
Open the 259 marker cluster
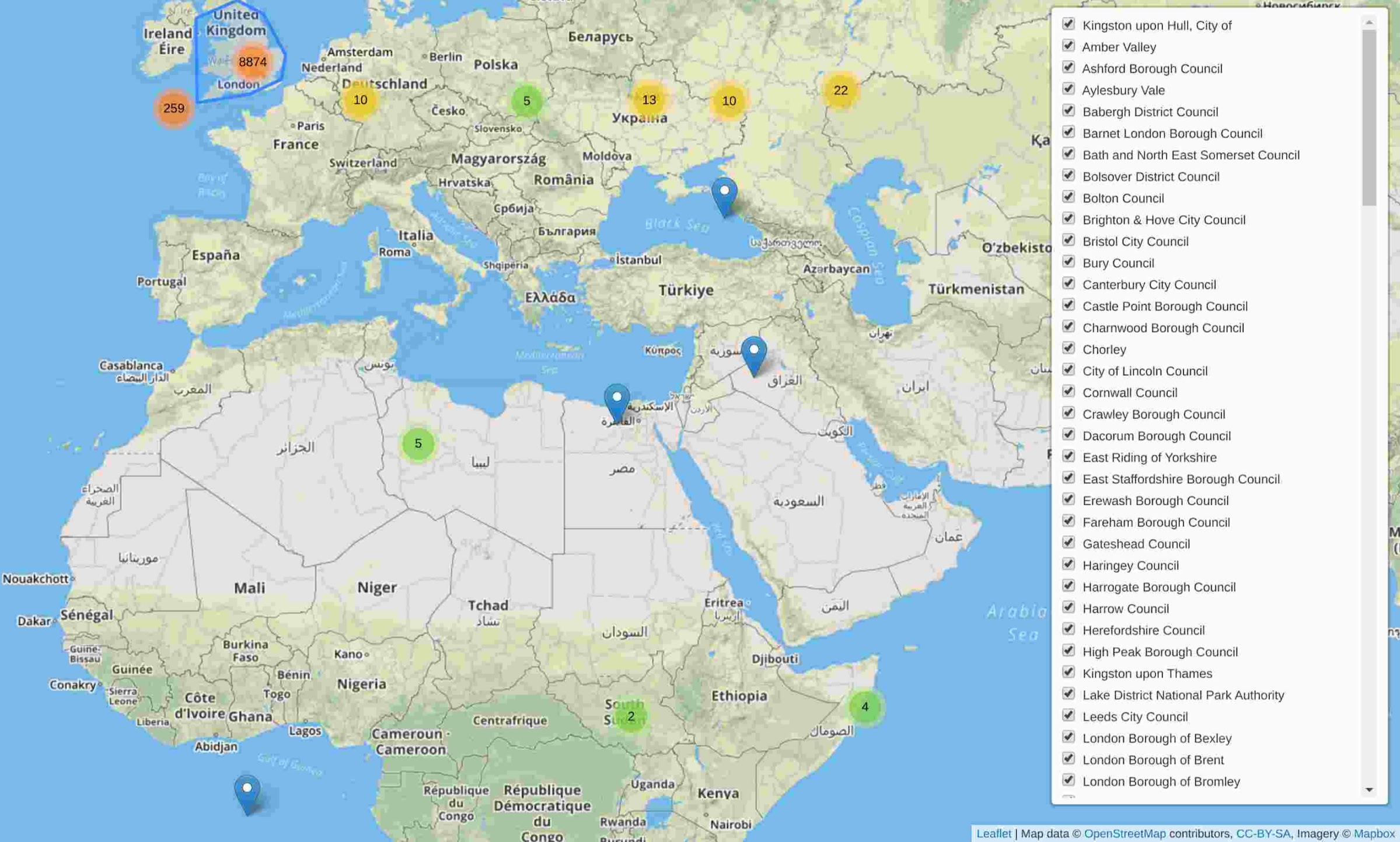click(174, 109)
